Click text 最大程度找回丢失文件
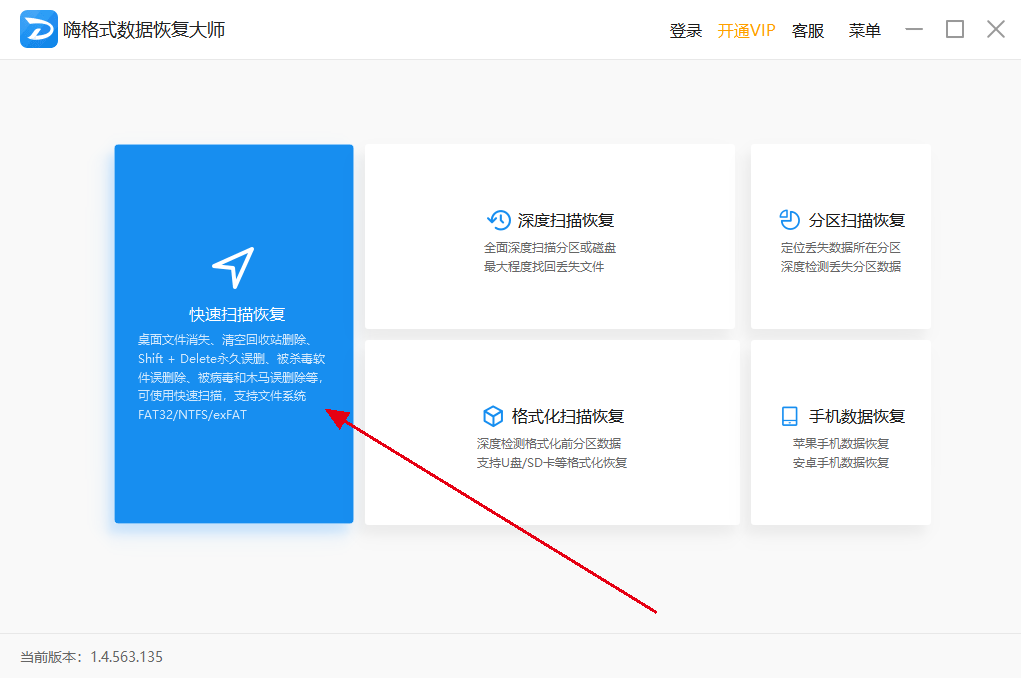This screenshot has width=1021, height=678. (544, 266)
